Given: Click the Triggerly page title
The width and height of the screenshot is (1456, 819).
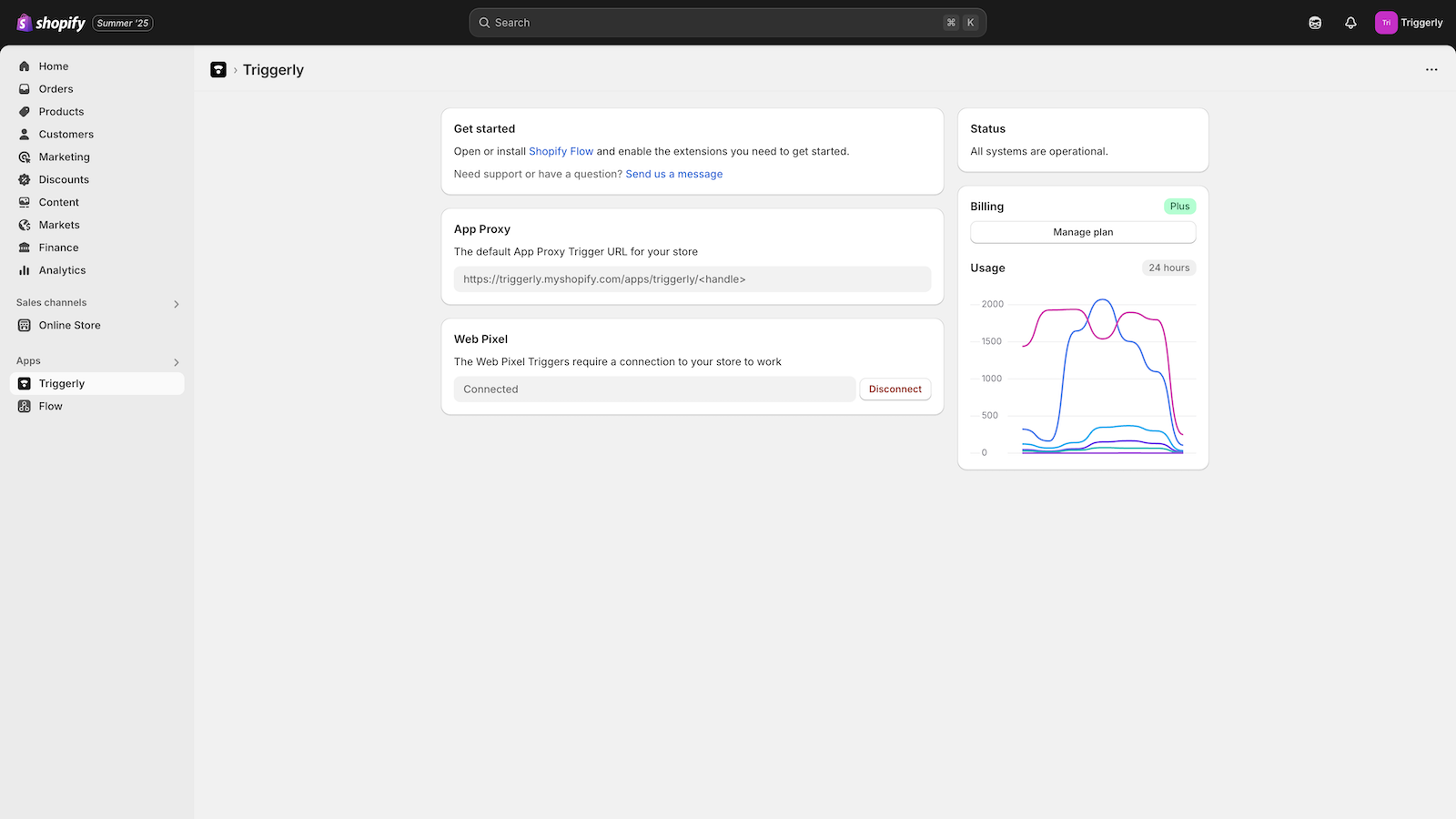Looking at the screenshot, I should [x=273, y=70].
